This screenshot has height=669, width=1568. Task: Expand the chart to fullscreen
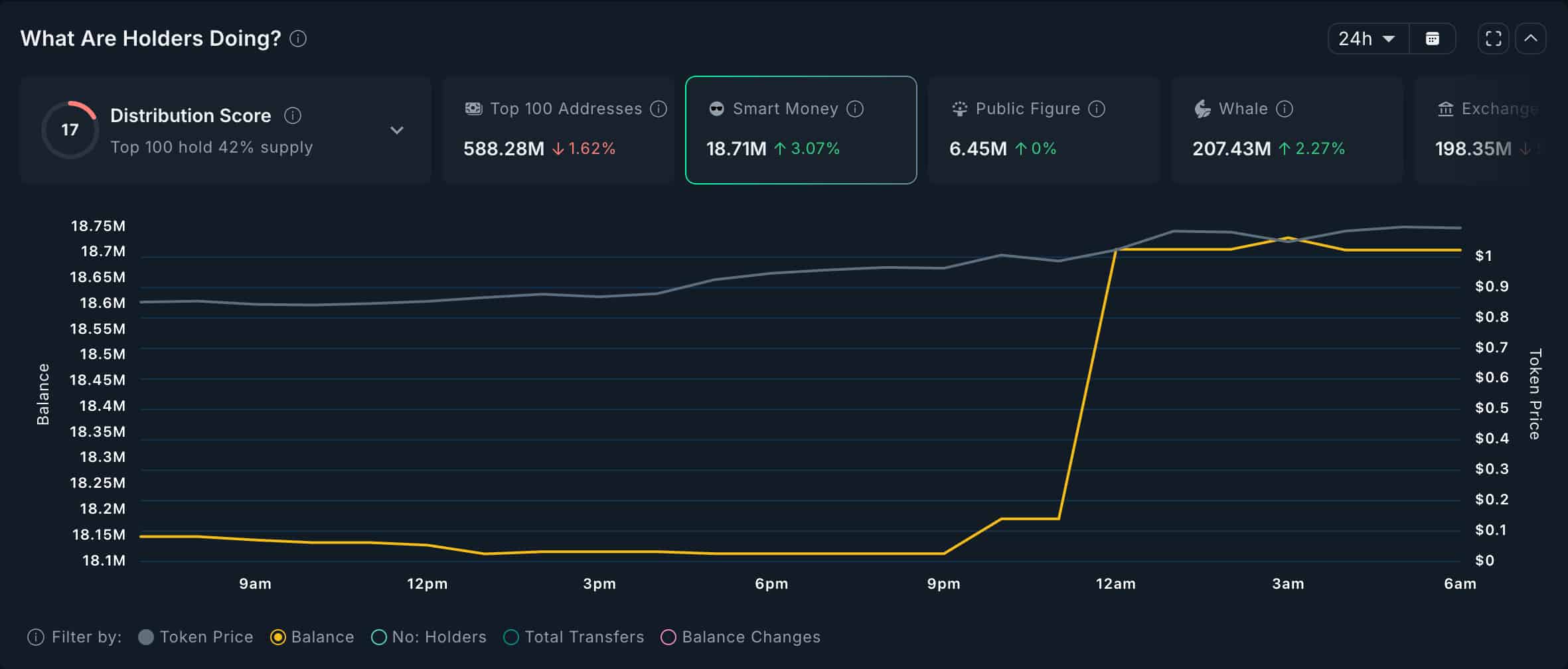(1492, 38)
